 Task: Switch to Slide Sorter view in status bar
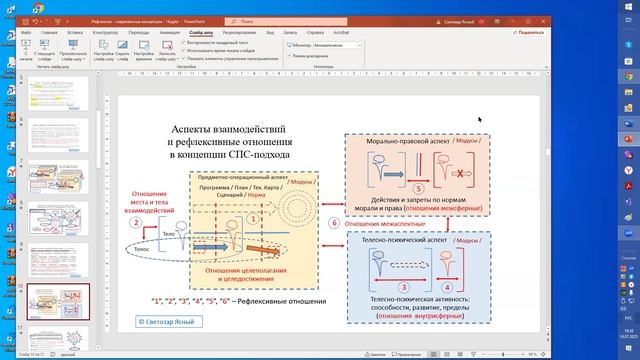coord(447,355)
